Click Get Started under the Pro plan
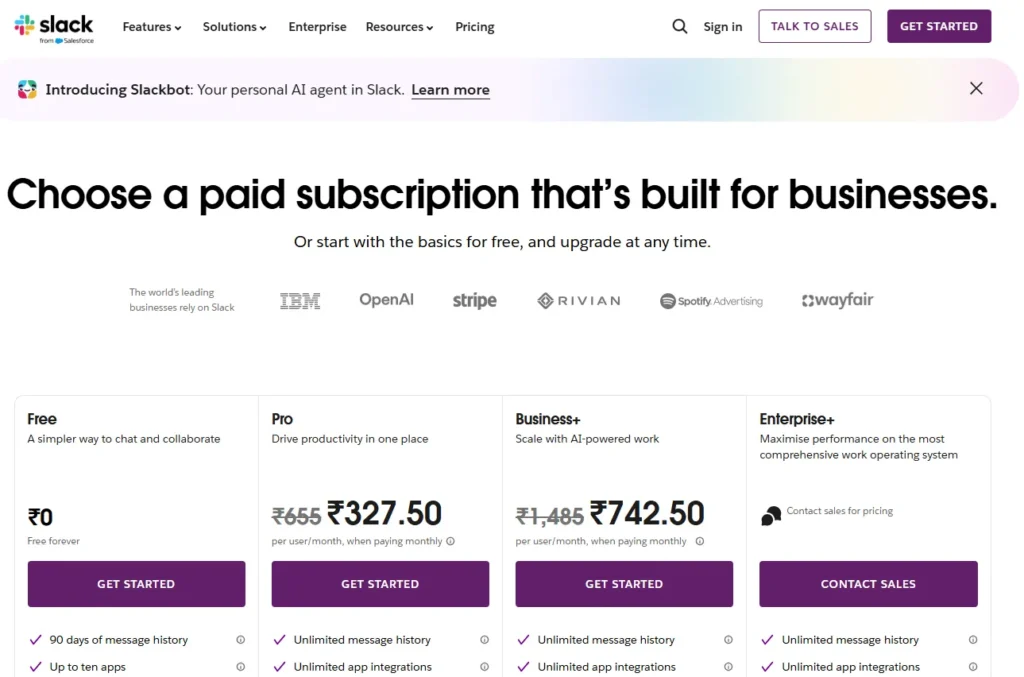The image size is (1024, 677). (380, 584)
